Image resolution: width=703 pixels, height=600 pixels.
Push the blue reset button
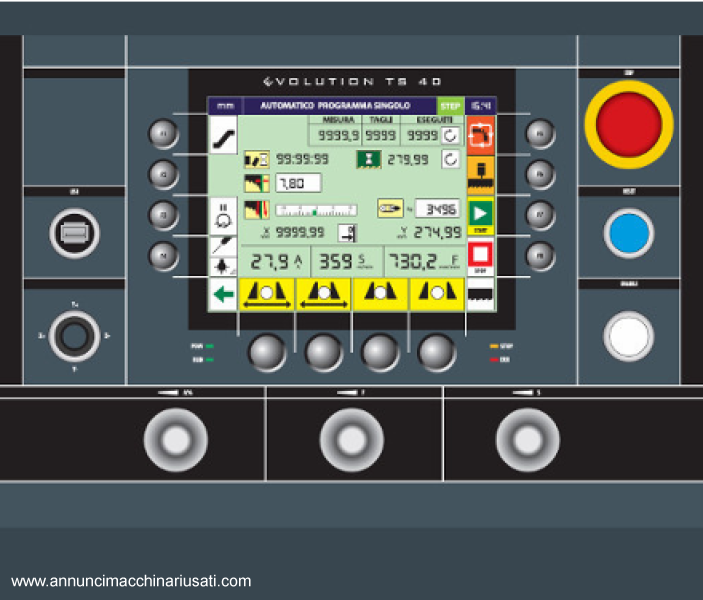[629, 234]
